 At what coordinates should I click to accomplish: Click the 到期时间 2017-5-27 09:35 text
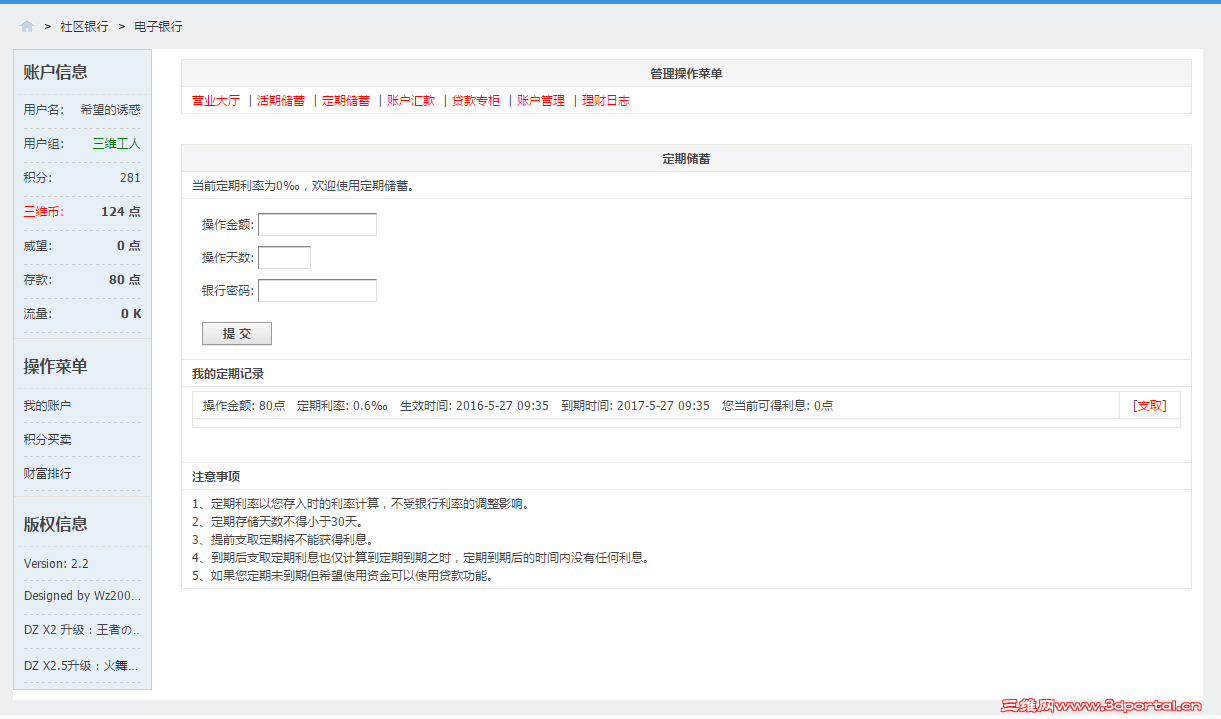click(635, 405)
